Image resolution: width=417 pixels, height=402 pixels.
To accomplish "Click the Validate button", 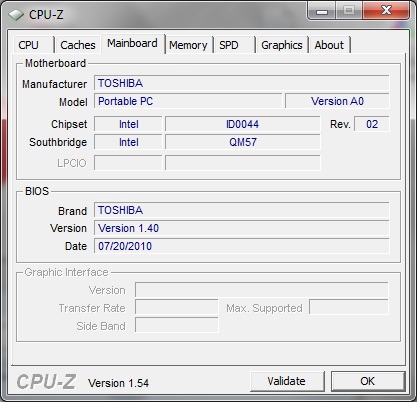I will pyautogui.click(x=287, y=381).
